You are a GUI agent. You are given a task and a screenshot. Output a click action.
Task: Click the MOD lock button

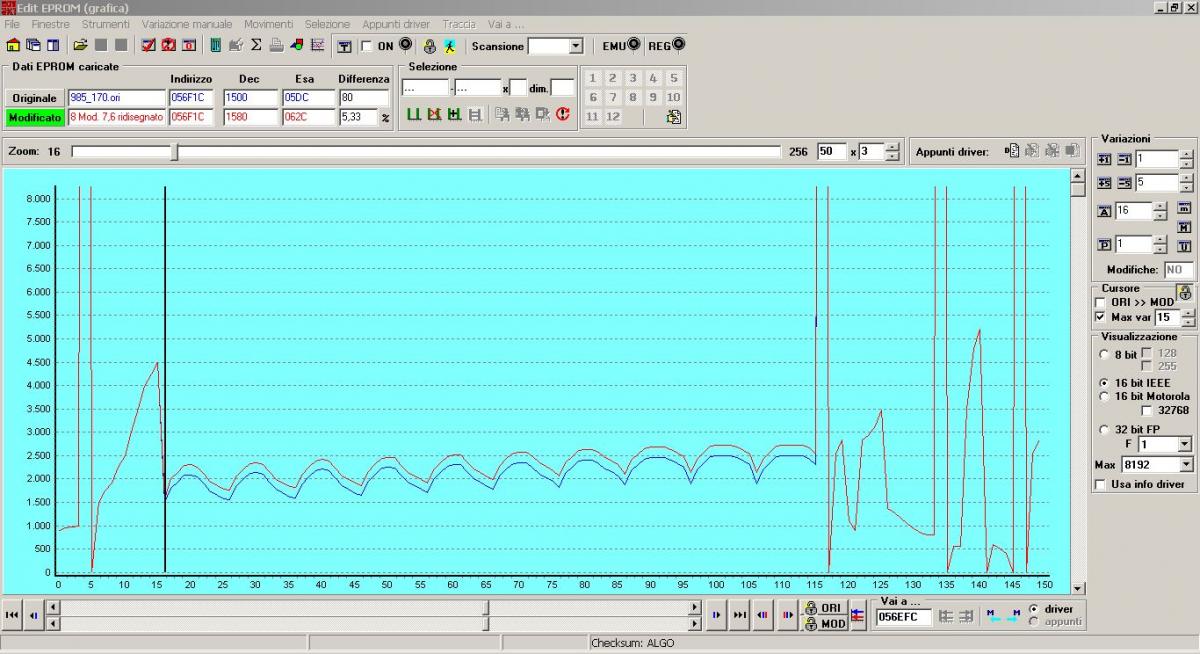coord(825,624)
